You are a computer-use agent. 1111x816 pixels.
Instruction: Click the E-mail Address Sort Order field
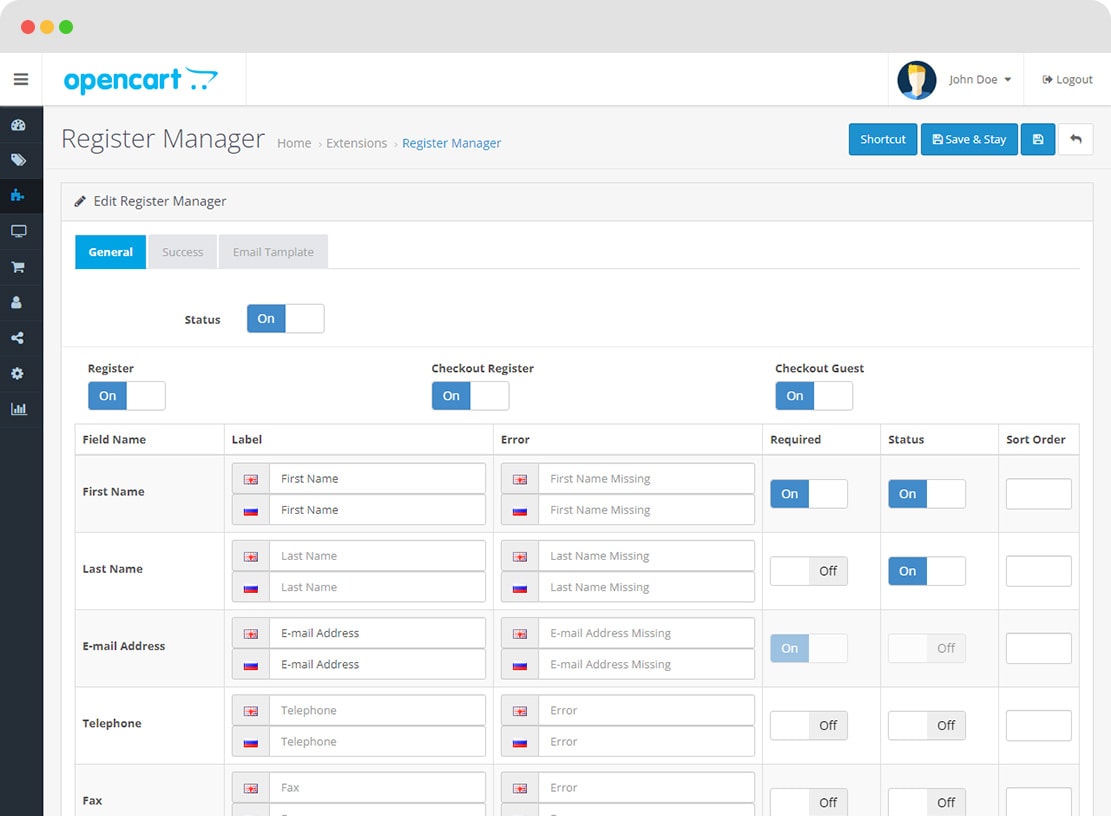1039,648
